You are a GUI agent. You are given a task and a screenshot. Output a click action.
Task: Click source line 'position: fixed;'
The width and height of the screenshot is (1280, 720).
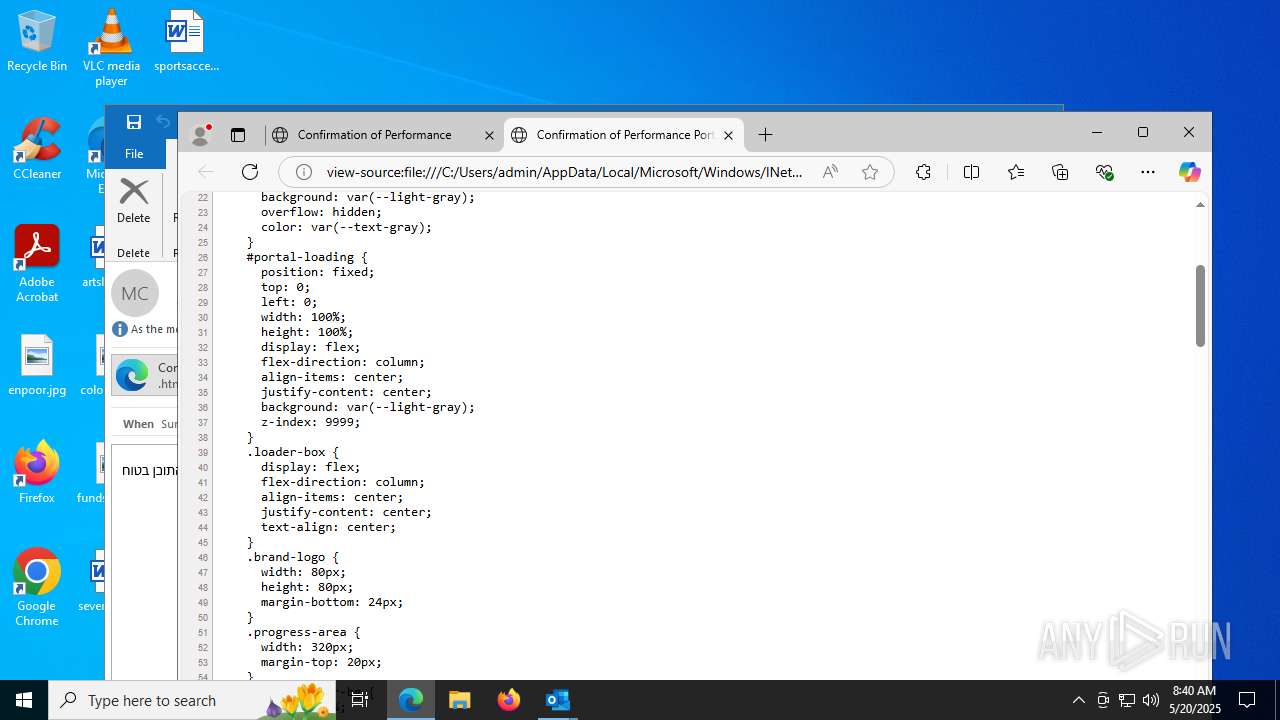click(x=318, y=272)
